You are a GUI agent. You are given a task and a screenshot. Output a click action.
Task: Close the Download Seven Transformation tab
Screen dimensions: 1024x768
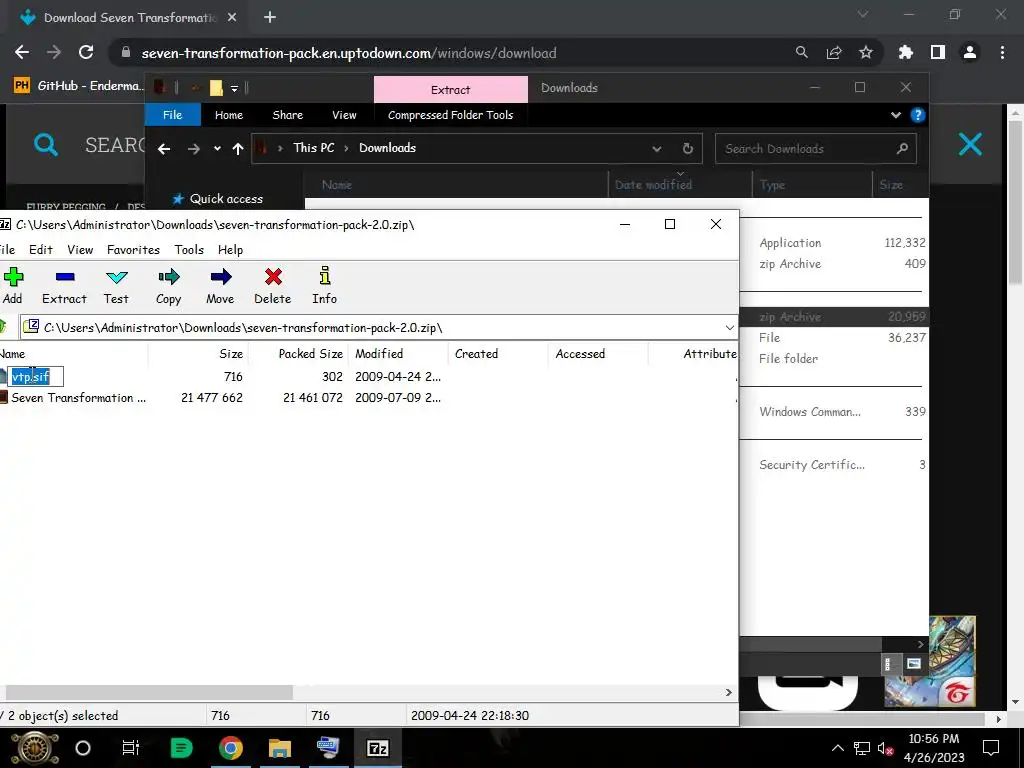tap(232, 18)
